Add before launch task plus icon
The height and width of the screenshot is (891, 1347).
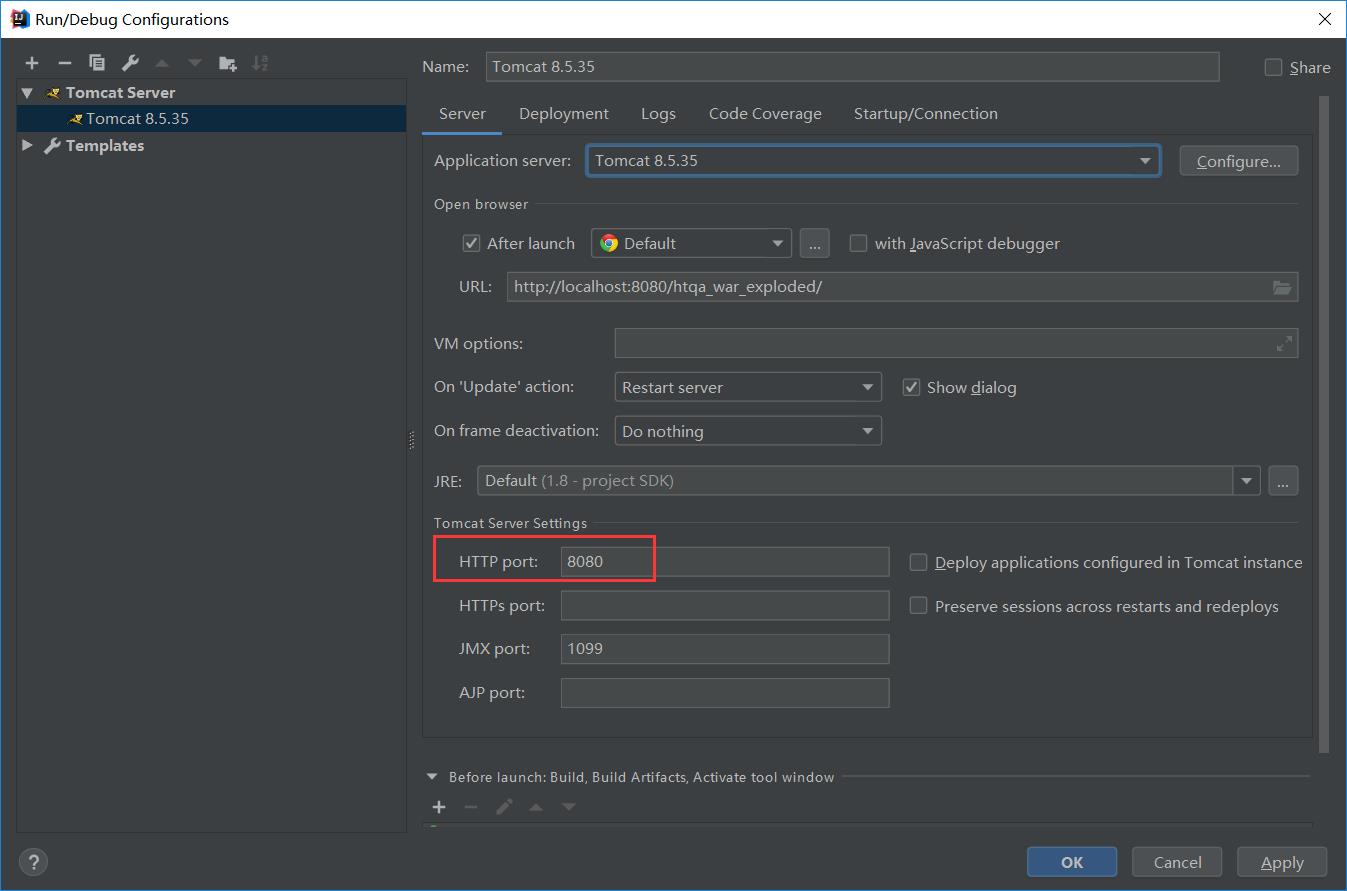439,807
